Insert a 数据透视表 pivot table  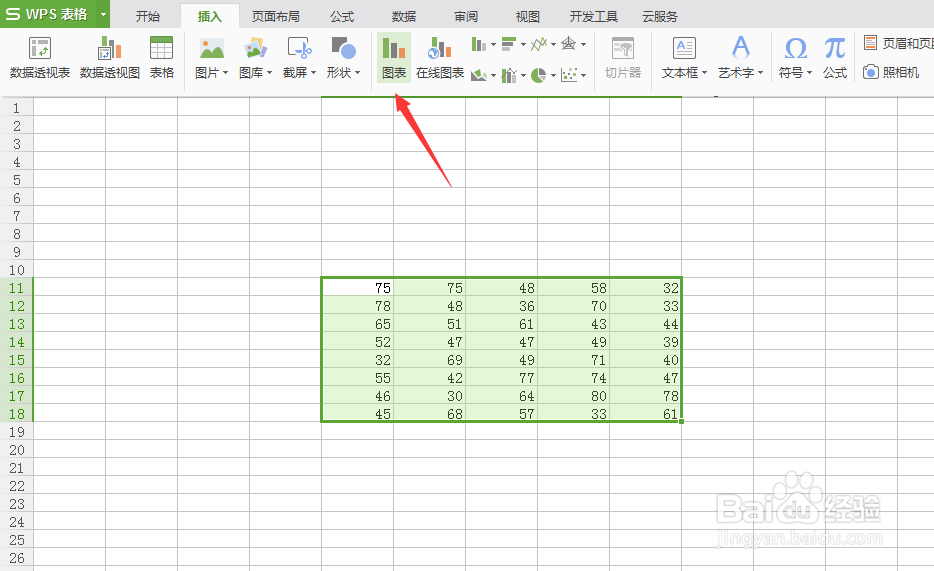point(40,57)
